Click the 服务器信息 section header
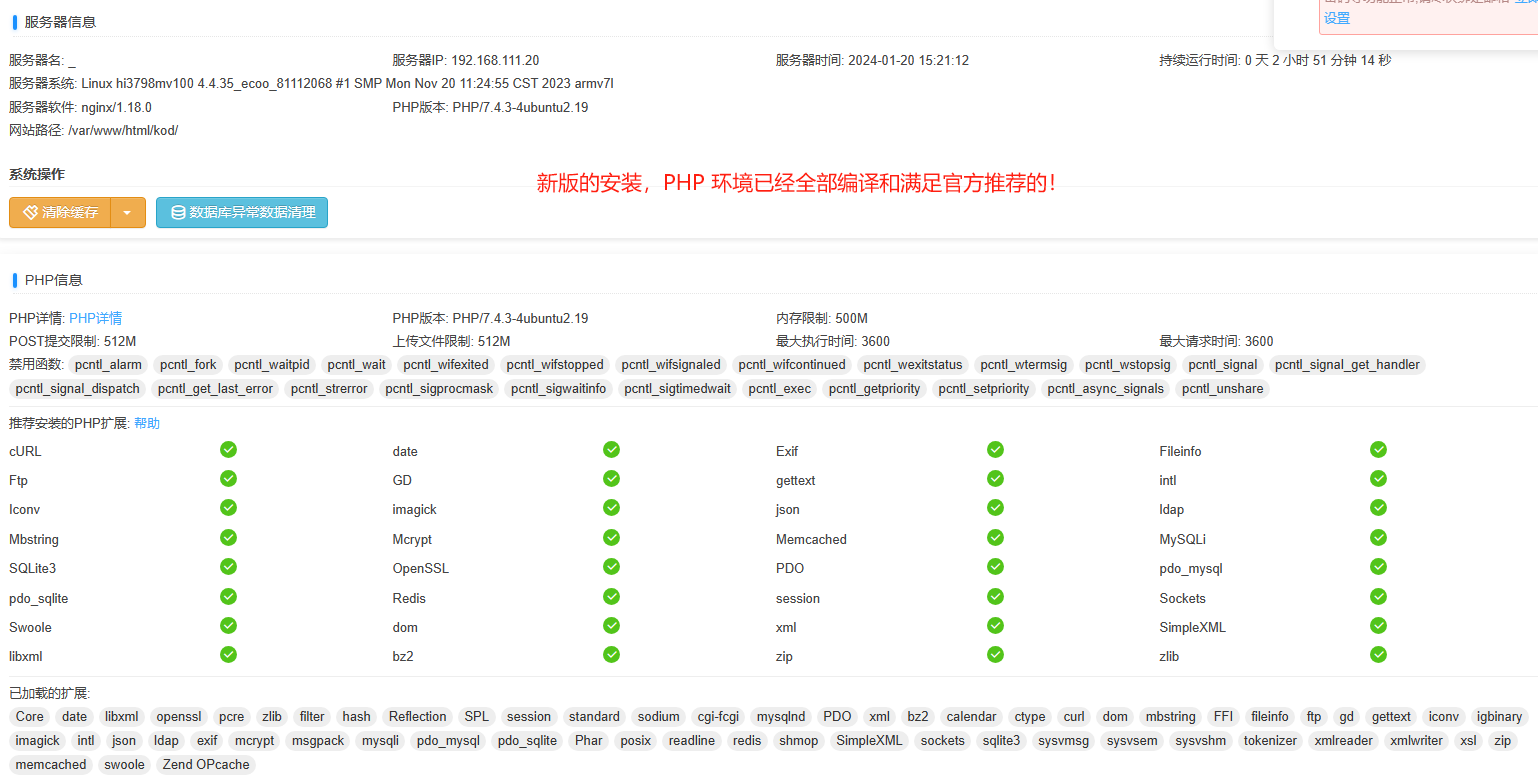The width and height of the screenshot is (1538, 783). (x=60, y=22)
